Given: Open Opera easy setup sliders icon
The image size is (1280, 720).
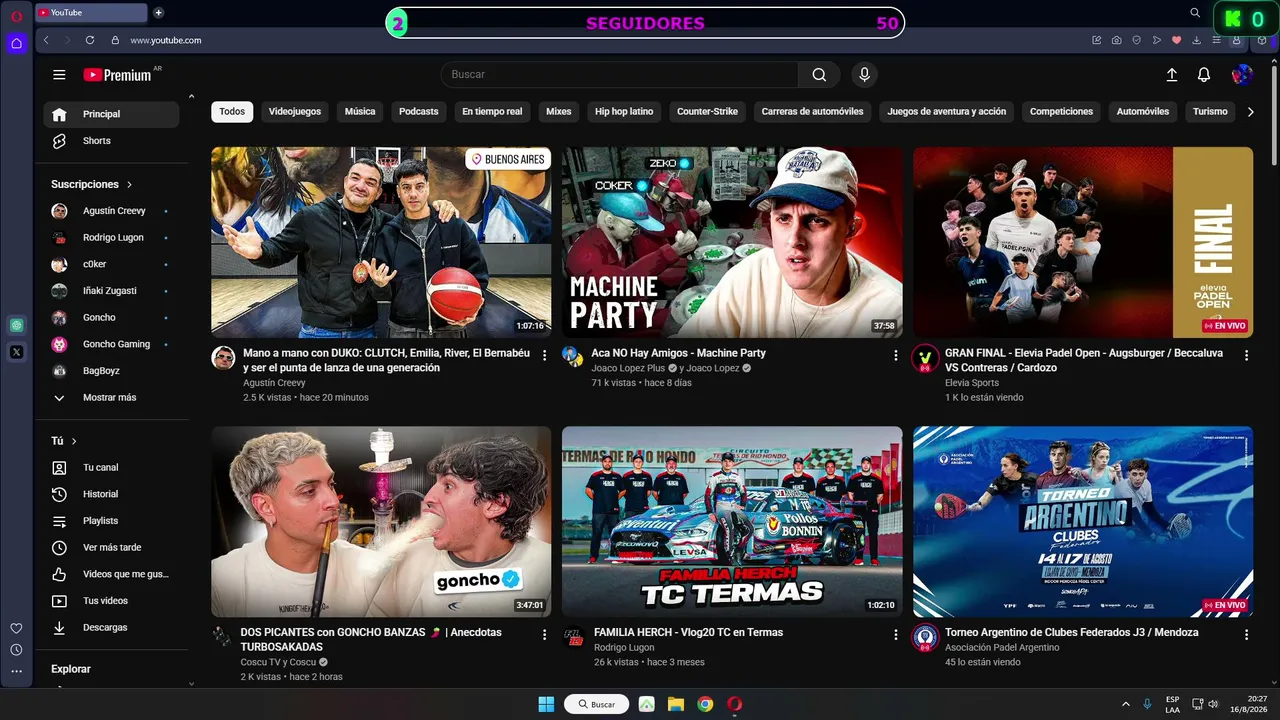Looking at the screenshot, I should click(1217, 40).
